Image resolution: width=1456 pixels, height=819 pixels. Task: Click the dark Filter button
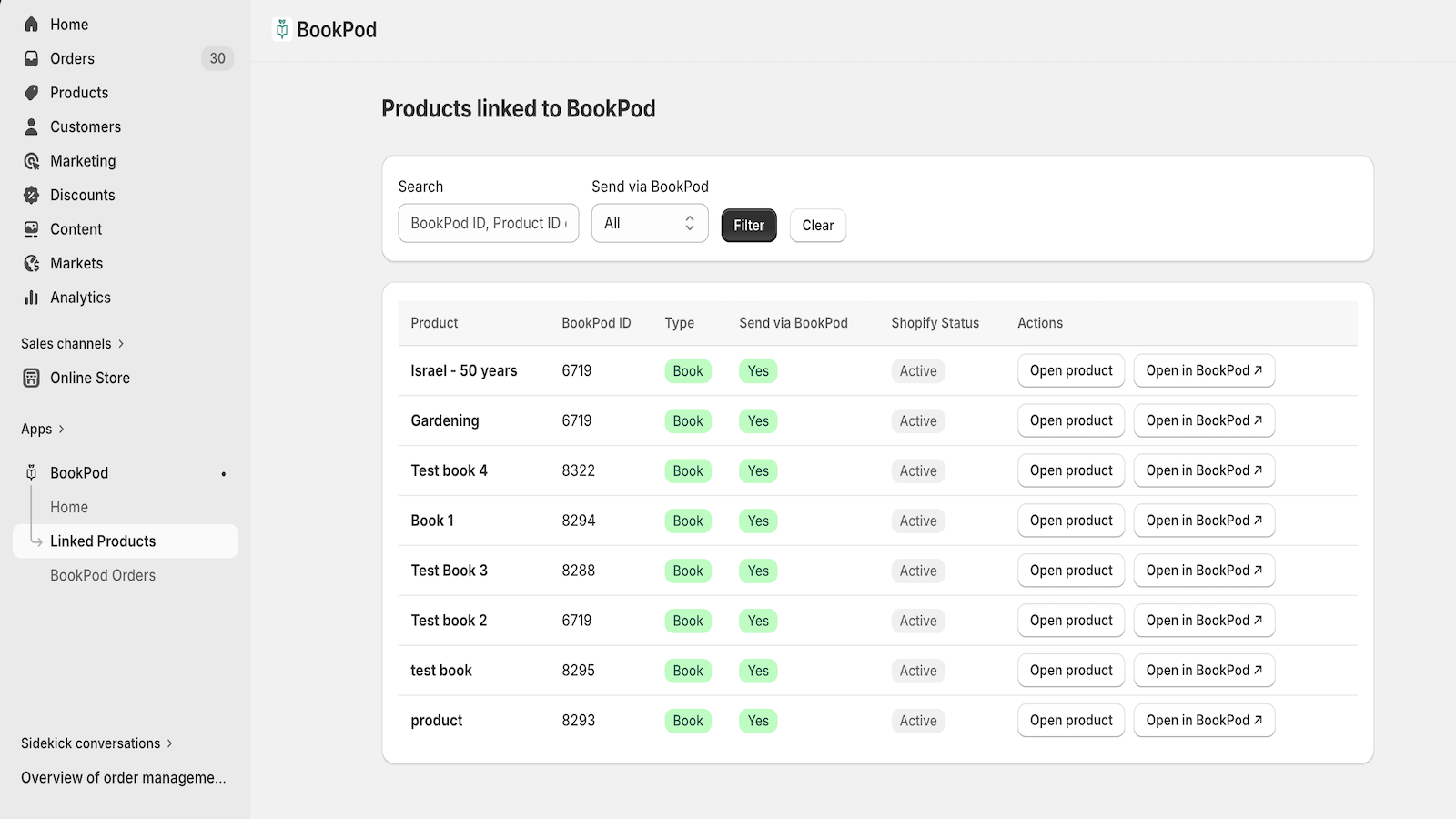click(x=749, y=226)
